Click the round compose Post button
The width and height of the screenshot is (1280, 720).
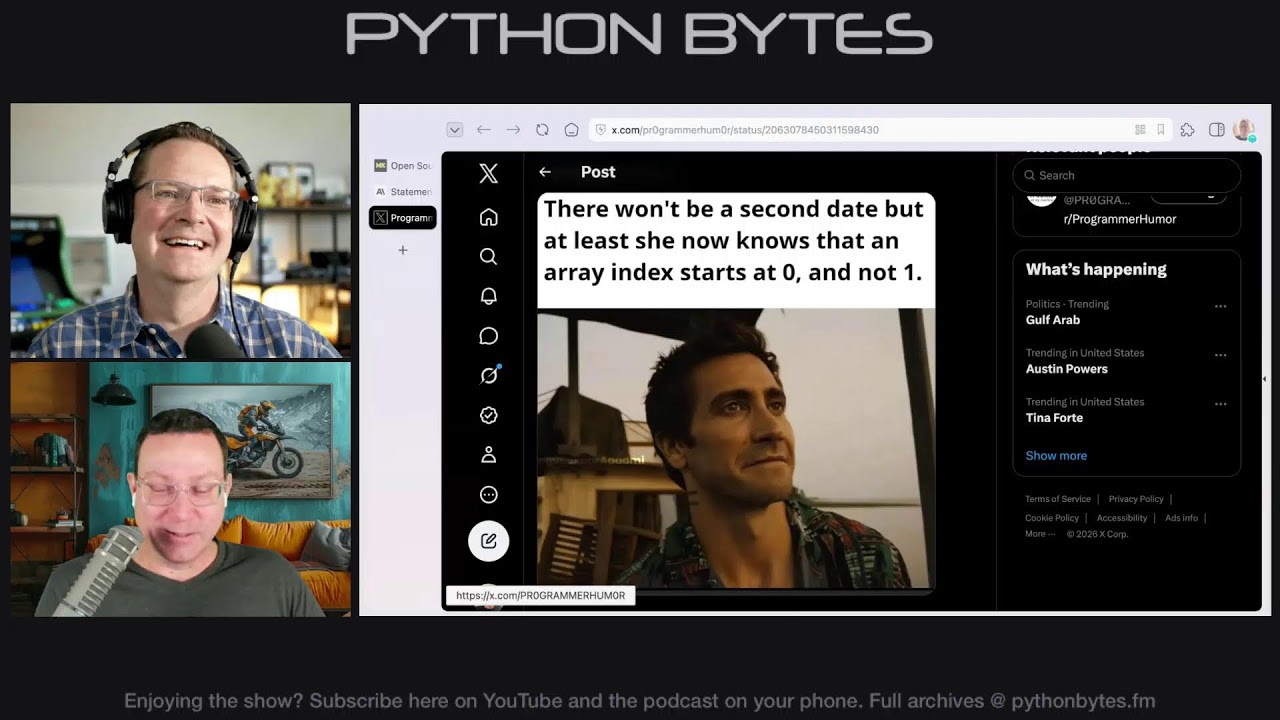(488, 541)
